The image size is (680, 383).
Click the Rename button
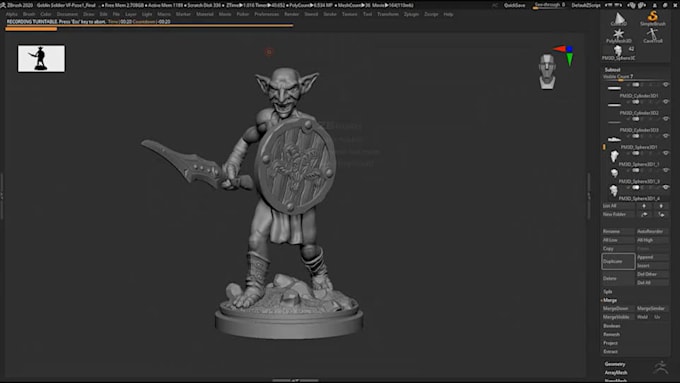click(x=618, y=232)
